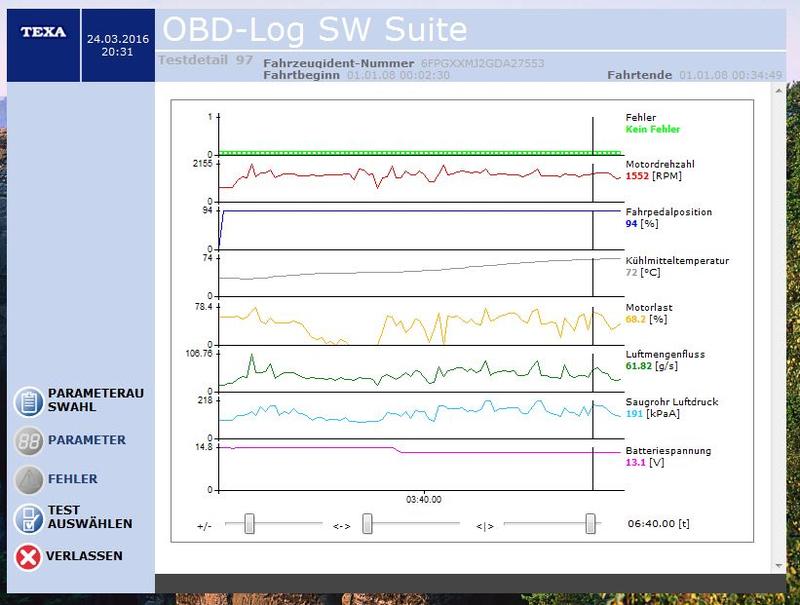Click the <|> cursor position slider handle
The height and width of the screenshot is (605, 800).
tap(590, 523)
